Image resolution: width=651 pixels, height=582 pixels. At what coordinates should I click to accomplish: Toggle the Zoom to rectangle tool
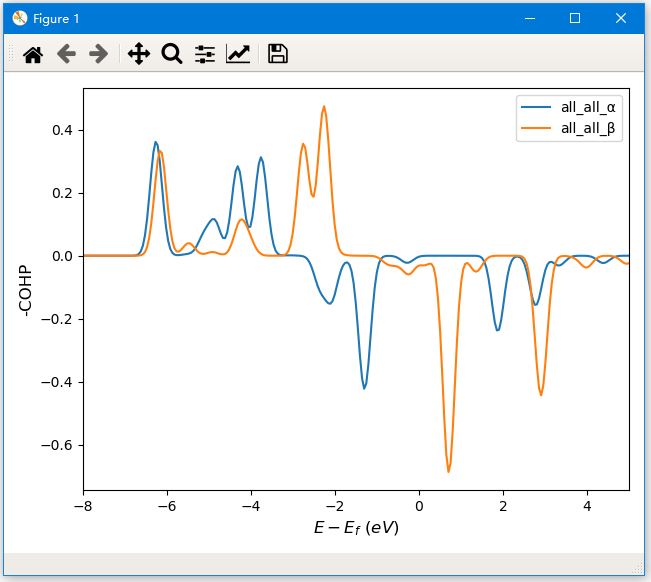pos(171,54)
